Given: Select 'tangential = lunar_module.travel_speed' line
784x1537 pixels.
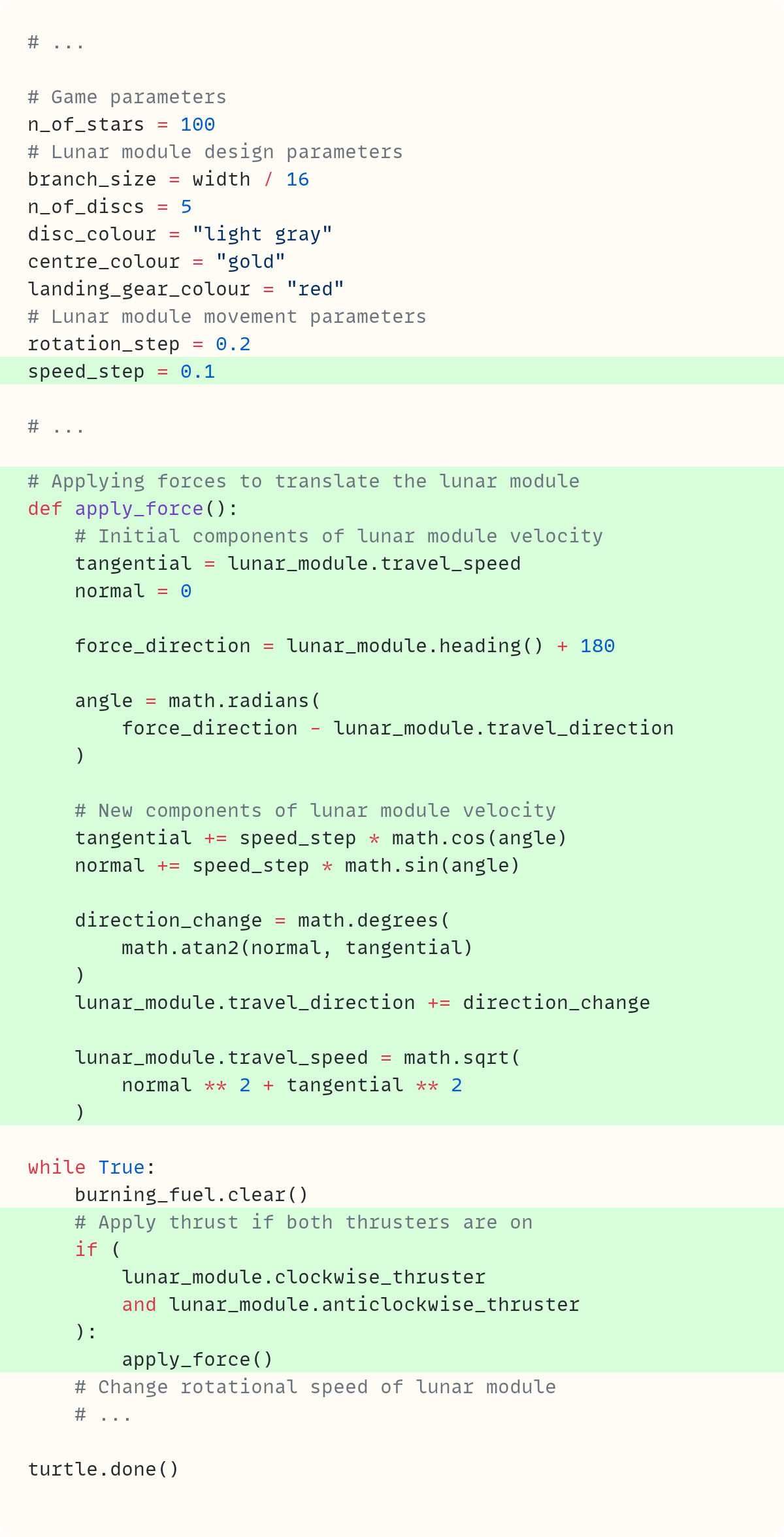Looking at the screenshot, I should [x=298, y=564].
